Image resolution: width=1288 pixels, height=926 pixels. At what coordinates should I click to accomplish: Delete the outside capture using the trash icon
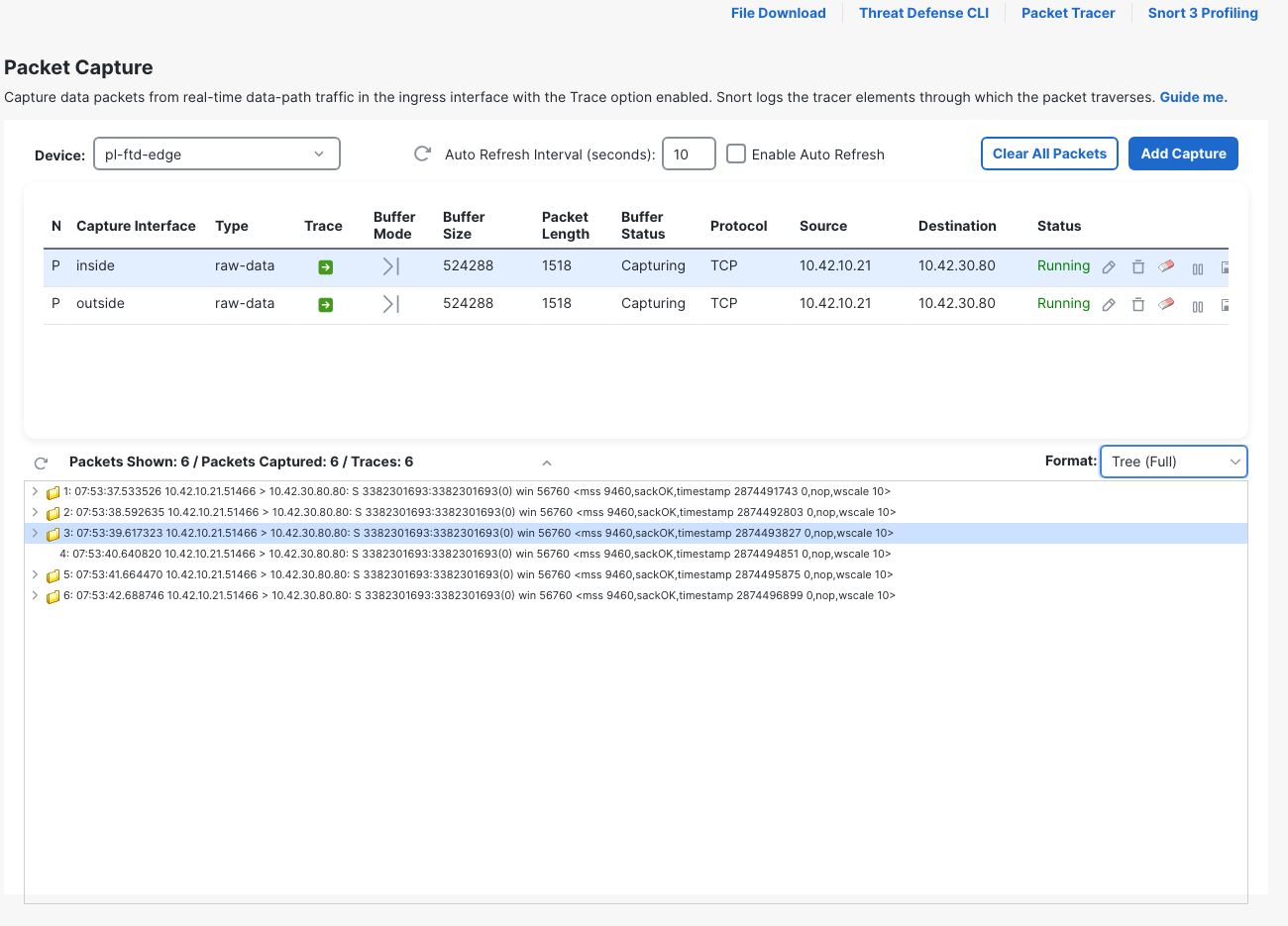point(1138,304)
